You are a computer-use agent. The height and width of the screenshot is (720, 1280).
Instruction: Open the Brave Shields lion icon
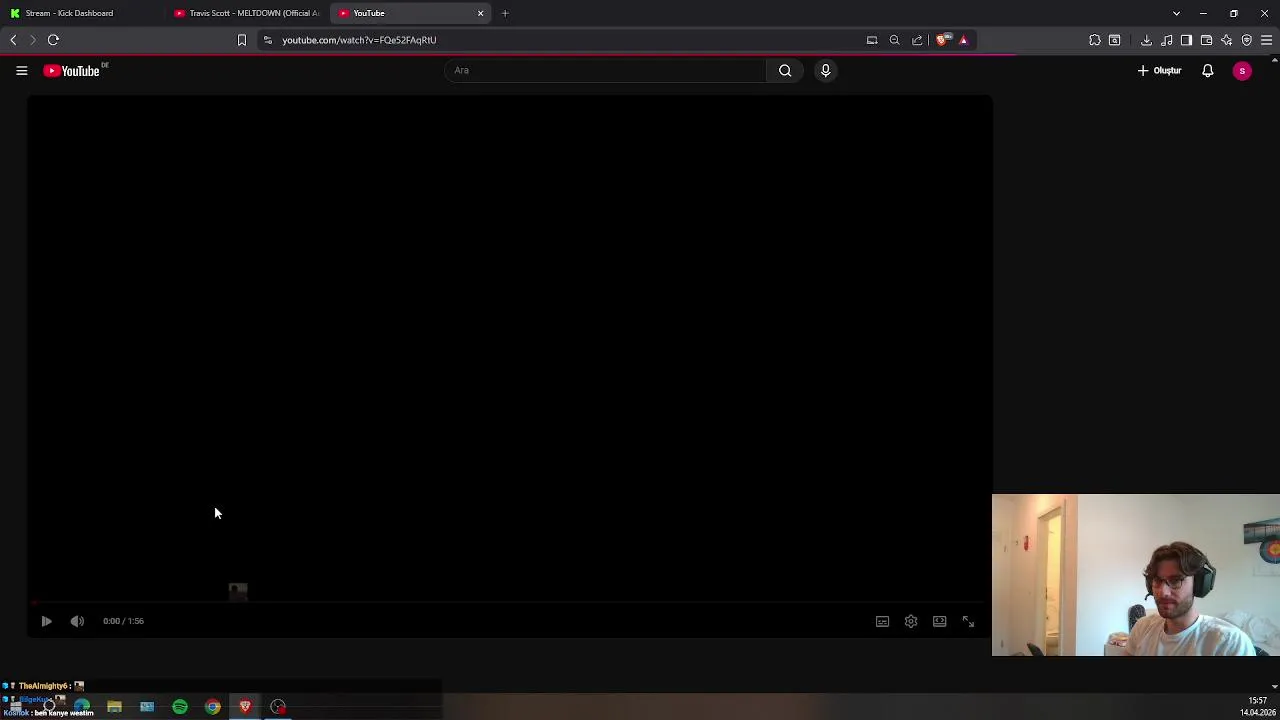[x=943, y=40]
